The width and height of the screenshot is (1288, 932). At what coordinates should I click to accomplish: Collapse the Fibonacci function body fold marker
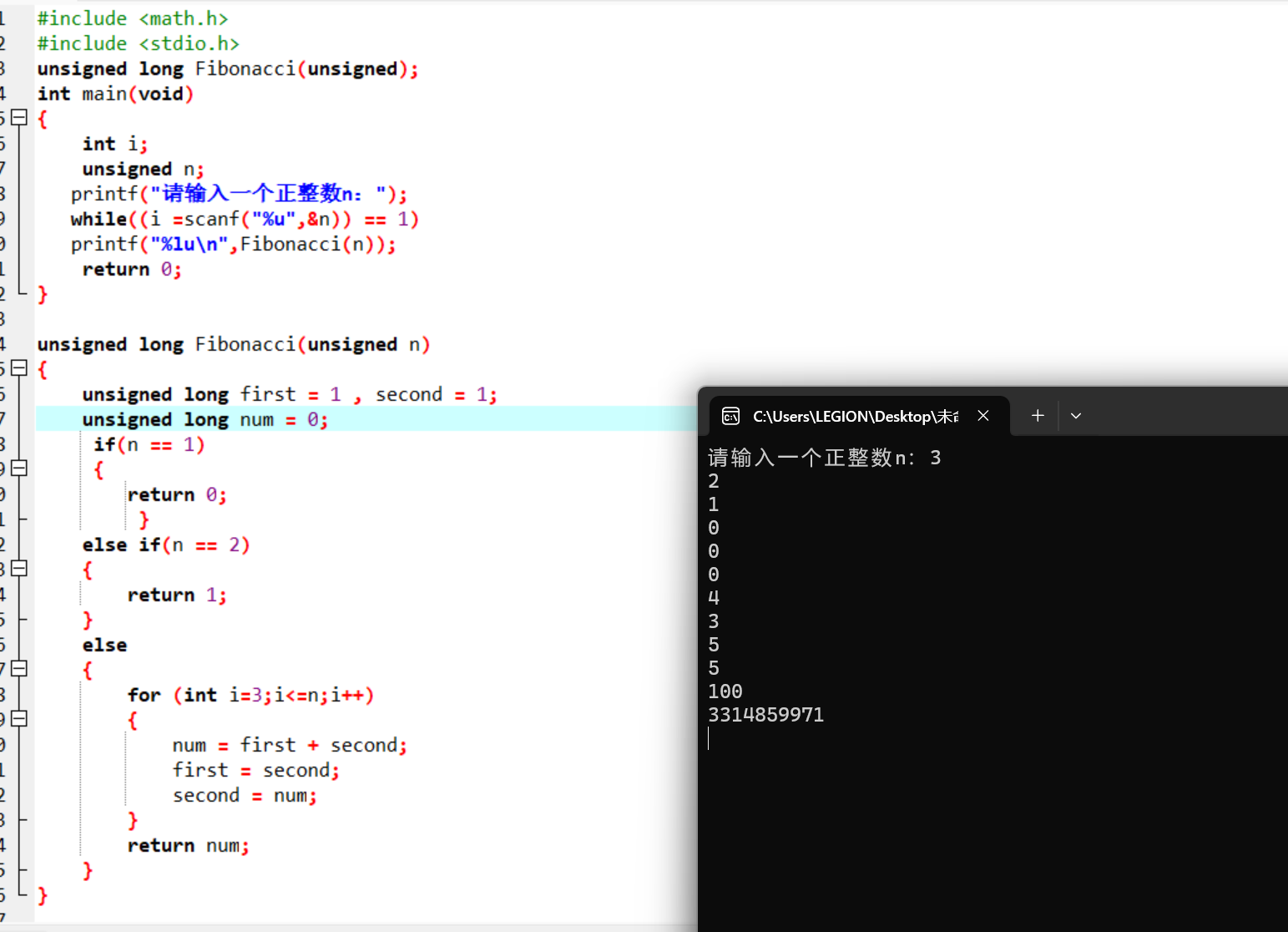pyautogui.click(x=19, y=368)
